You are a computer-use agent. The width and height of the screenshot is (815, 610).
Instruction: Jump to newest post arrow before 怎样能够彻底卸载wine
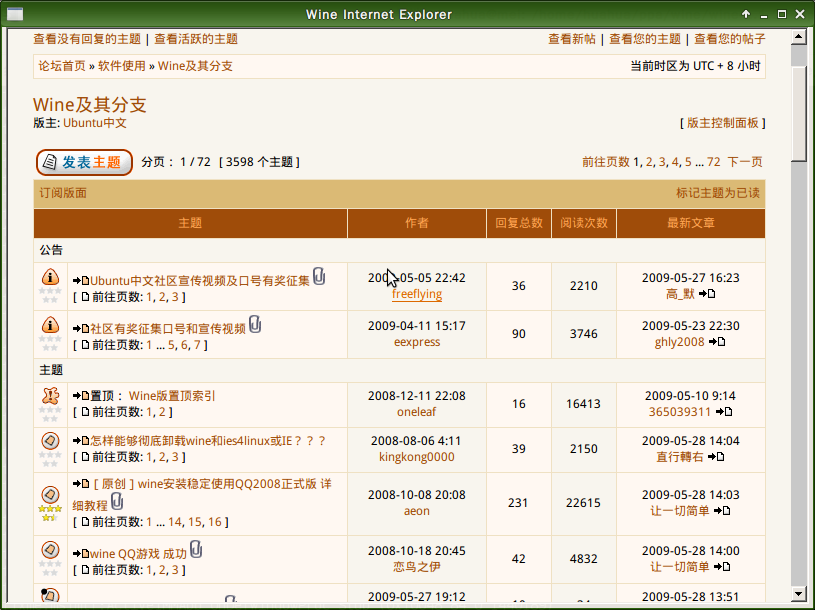tap(81, 441)
